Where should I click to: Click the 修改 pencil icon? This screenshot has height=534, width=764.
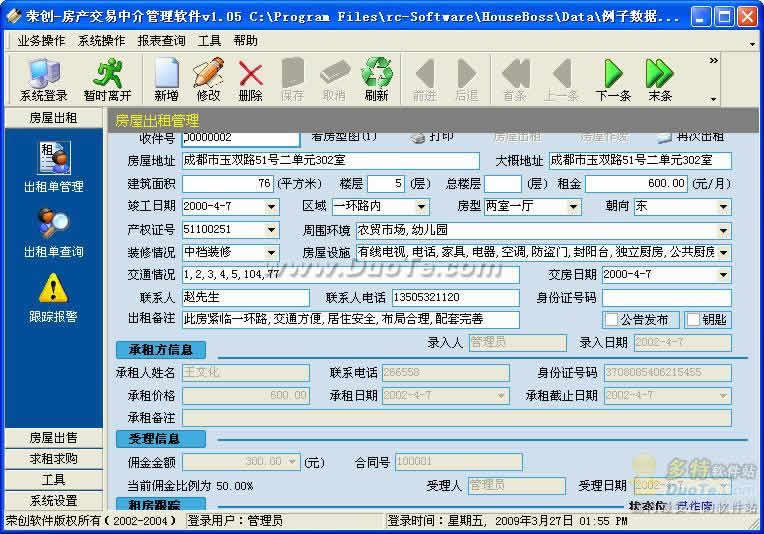[209, 79]
